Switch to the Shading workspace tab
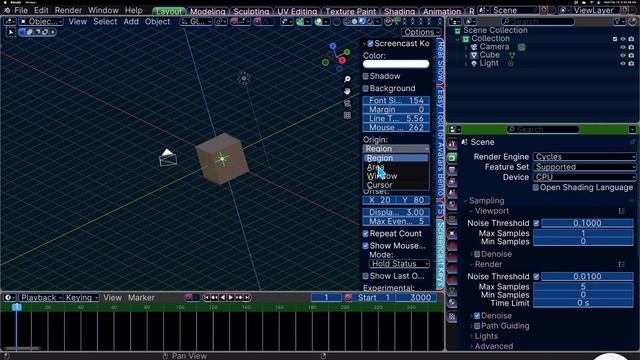This screenshot has height=360, width=640. click(x=399, y=11)
